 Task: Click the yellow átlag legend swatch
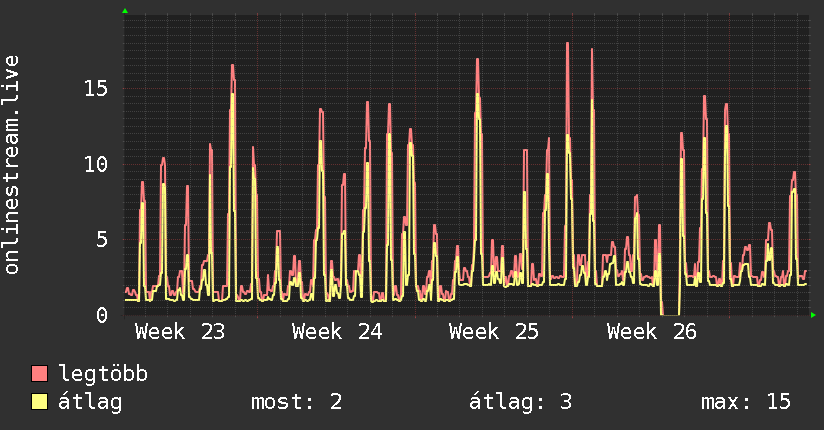click(39, 401)
